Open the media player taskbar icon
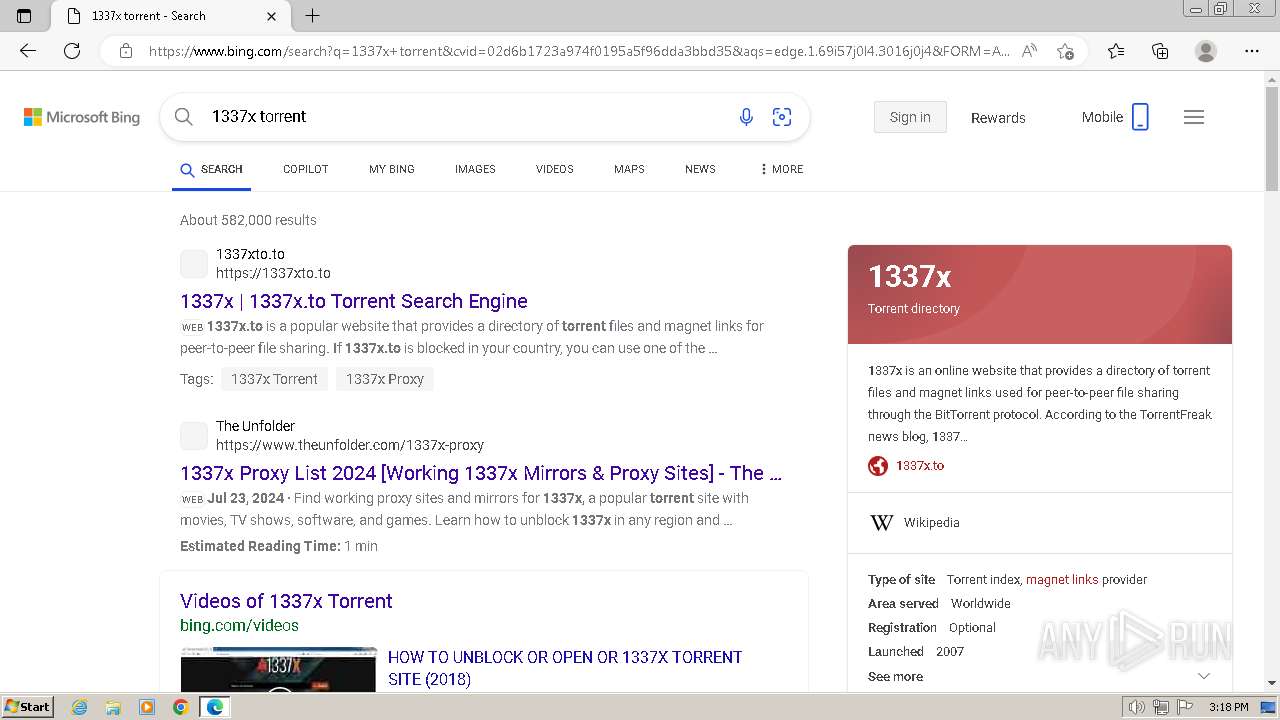1280x720 pixels. tap(147, 707)
